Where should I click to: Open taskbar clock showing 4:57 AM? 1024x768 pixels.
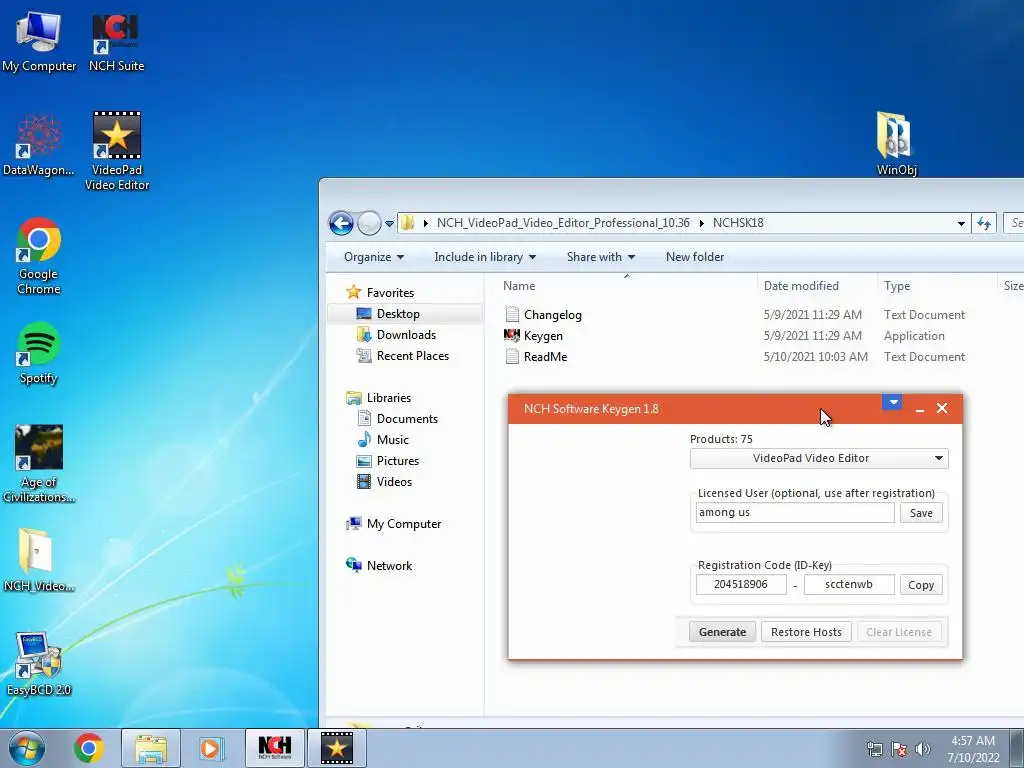click(x=973, y=749)
